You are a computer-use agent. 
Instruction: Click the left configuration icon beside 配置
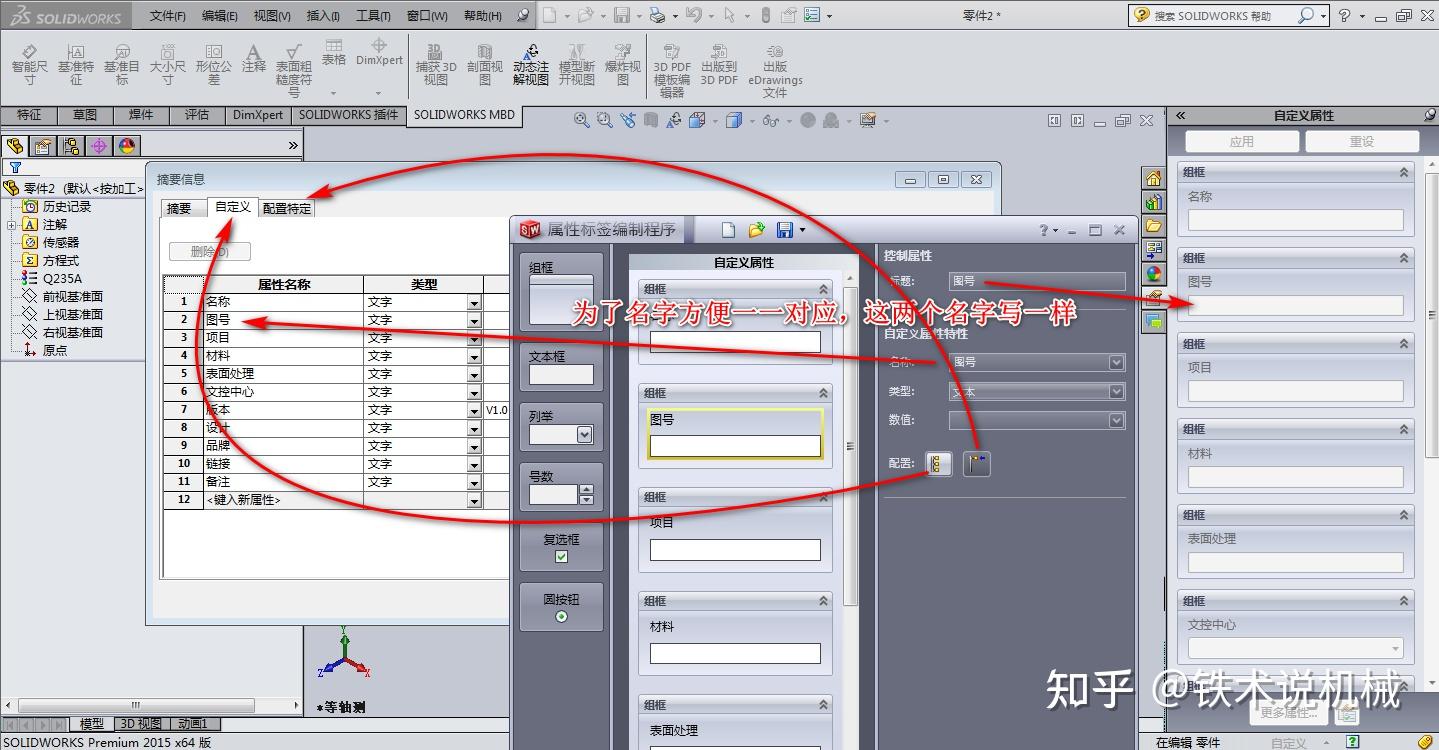[x=938, y=463]
